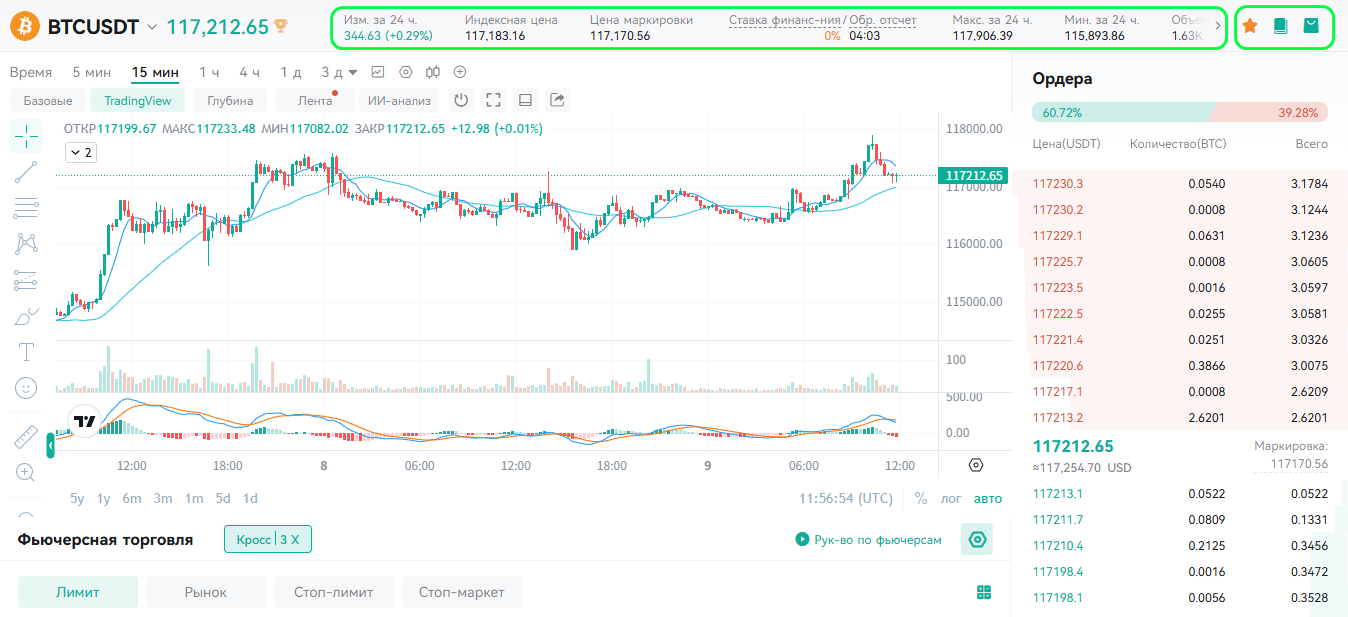Open the emoji sticker tool
This screenshot has height=617, width=1348.
pos(26,387)
